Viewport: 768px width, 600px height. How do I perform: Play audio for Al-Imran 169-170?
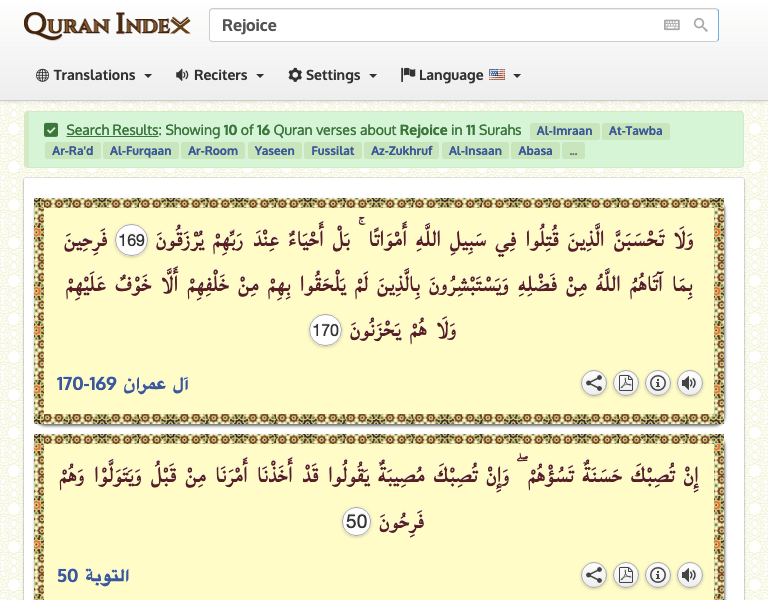688,383
